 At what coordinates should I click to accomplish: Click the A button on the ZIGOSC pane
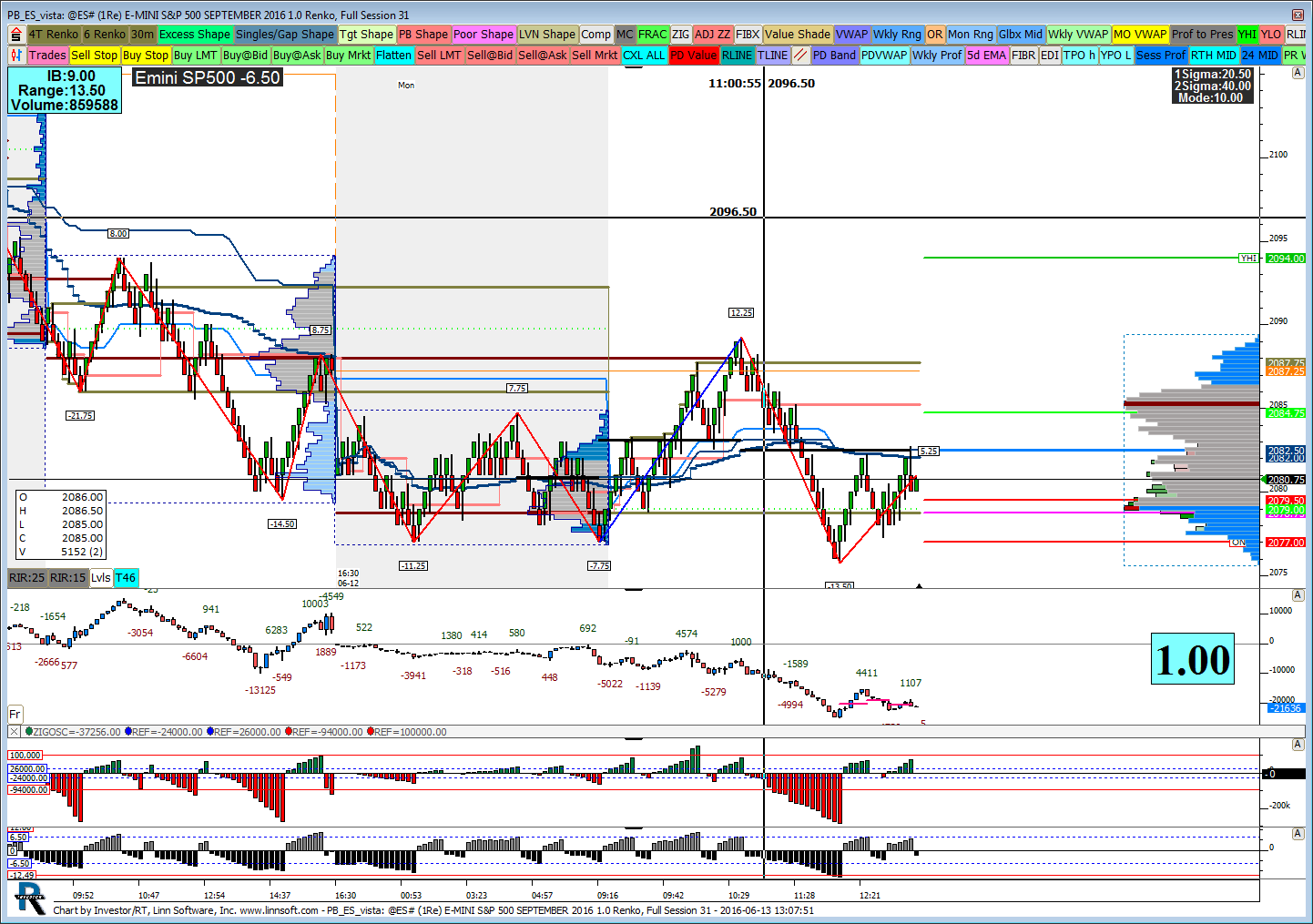[x=1298, y=745]
